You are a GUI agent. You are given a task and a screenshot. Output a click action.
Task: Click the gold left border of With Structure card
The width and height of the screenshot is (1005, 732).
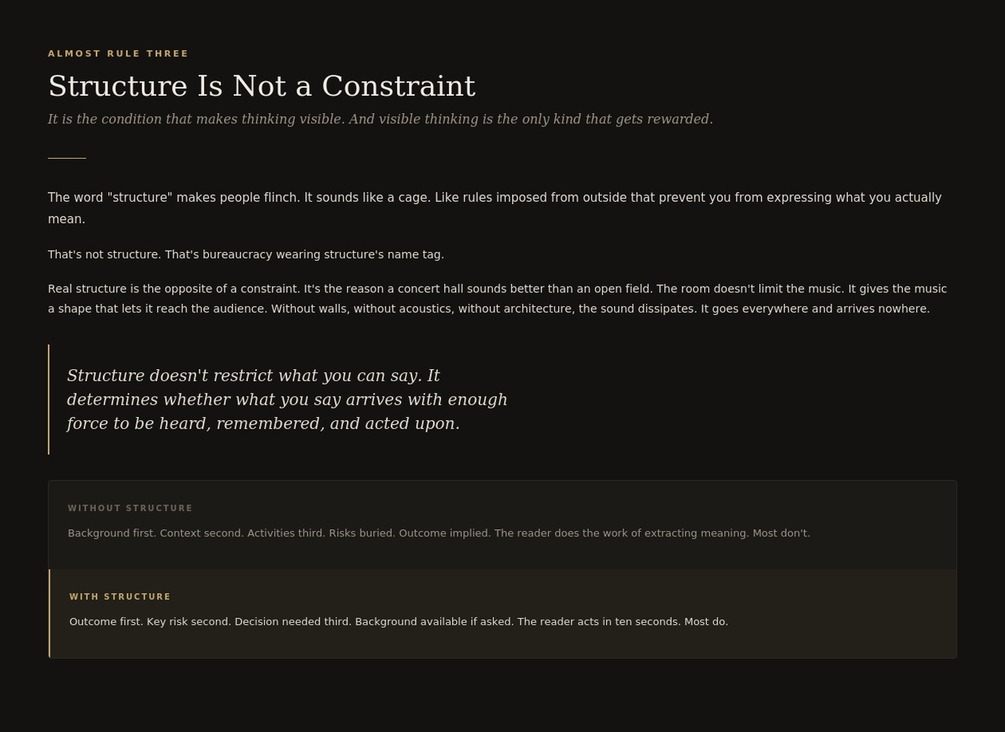coord(49,613)
